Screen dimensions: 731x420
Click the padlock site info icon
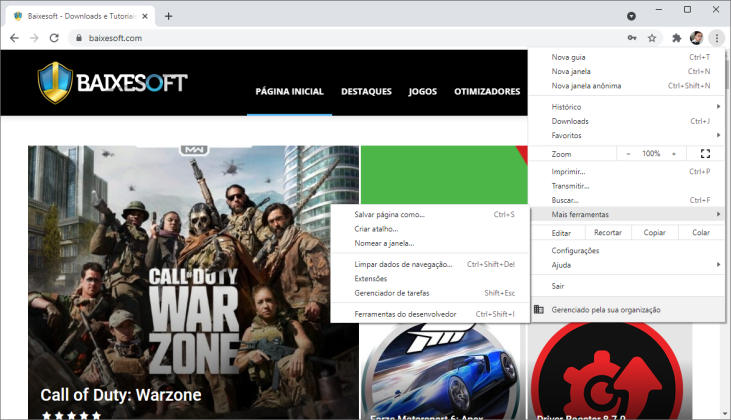pos(79,38)
